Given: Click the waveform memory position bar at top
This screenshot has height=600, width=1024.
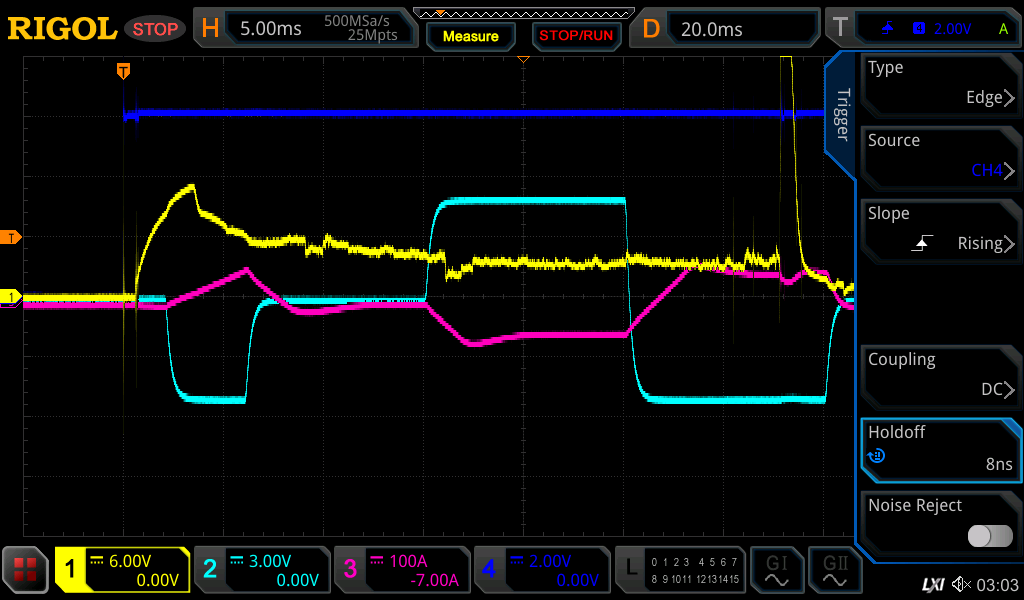Looking at the screenshot, I should pos(522,13).
